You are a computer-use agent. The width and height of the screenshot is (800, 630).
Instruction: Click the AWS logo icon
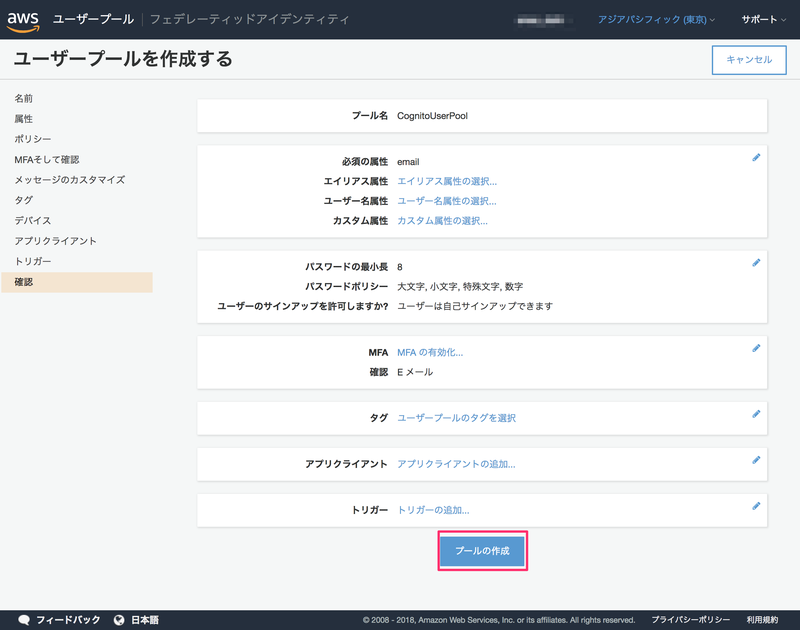(x=23, y=21)
